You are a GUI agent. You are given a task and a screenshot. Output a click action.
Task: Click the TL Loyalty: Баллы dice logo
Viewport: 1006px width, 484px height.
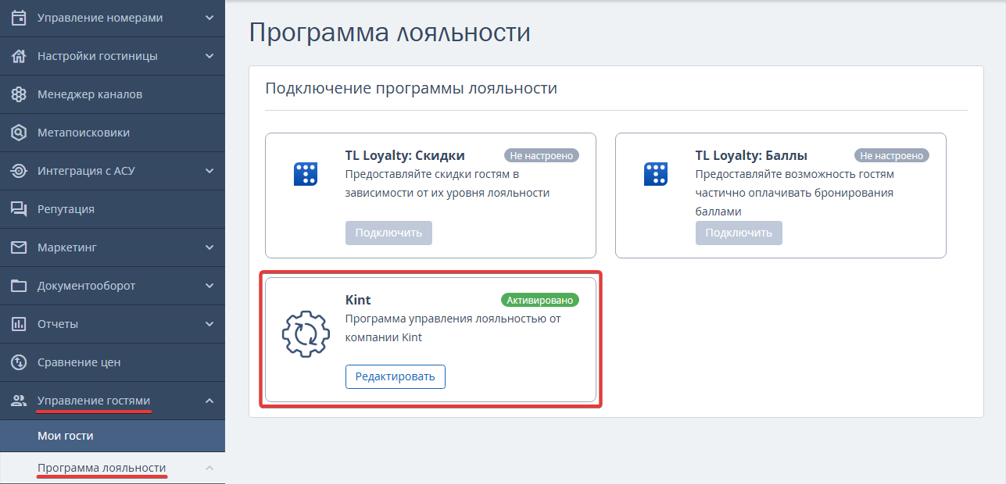point(655,174)
